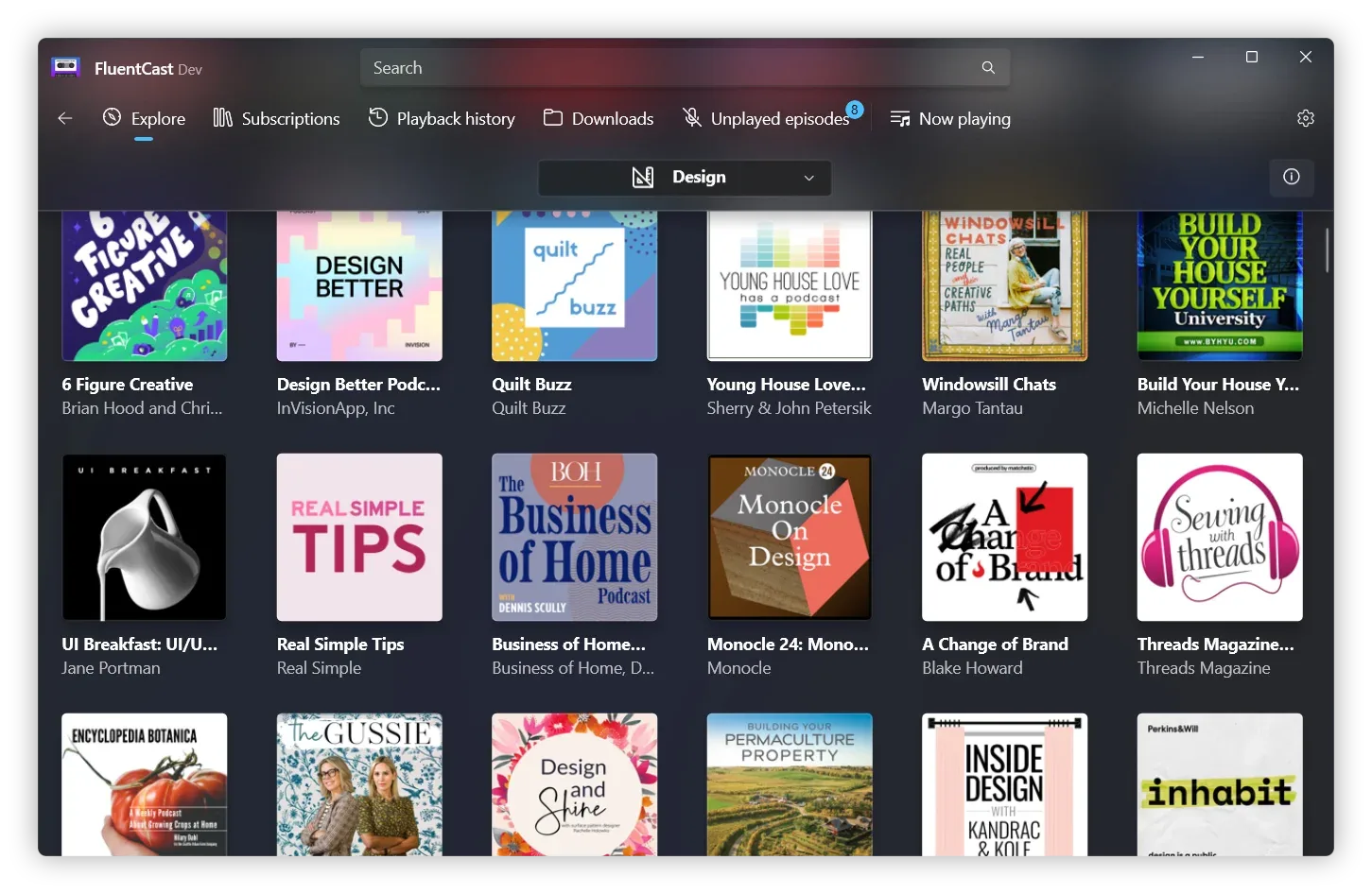Open settings via the gear icon
Screen dimensions: 1372x894
click(x=1306, y=118)
